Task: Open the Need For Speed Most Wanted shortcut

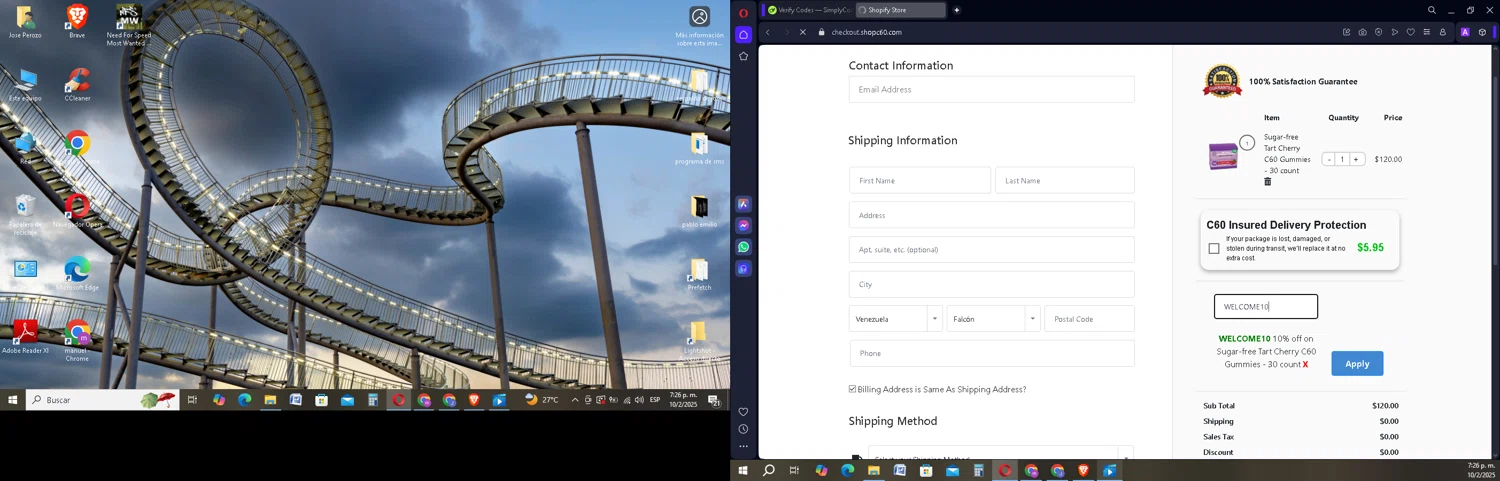Action: click(128, 25)
